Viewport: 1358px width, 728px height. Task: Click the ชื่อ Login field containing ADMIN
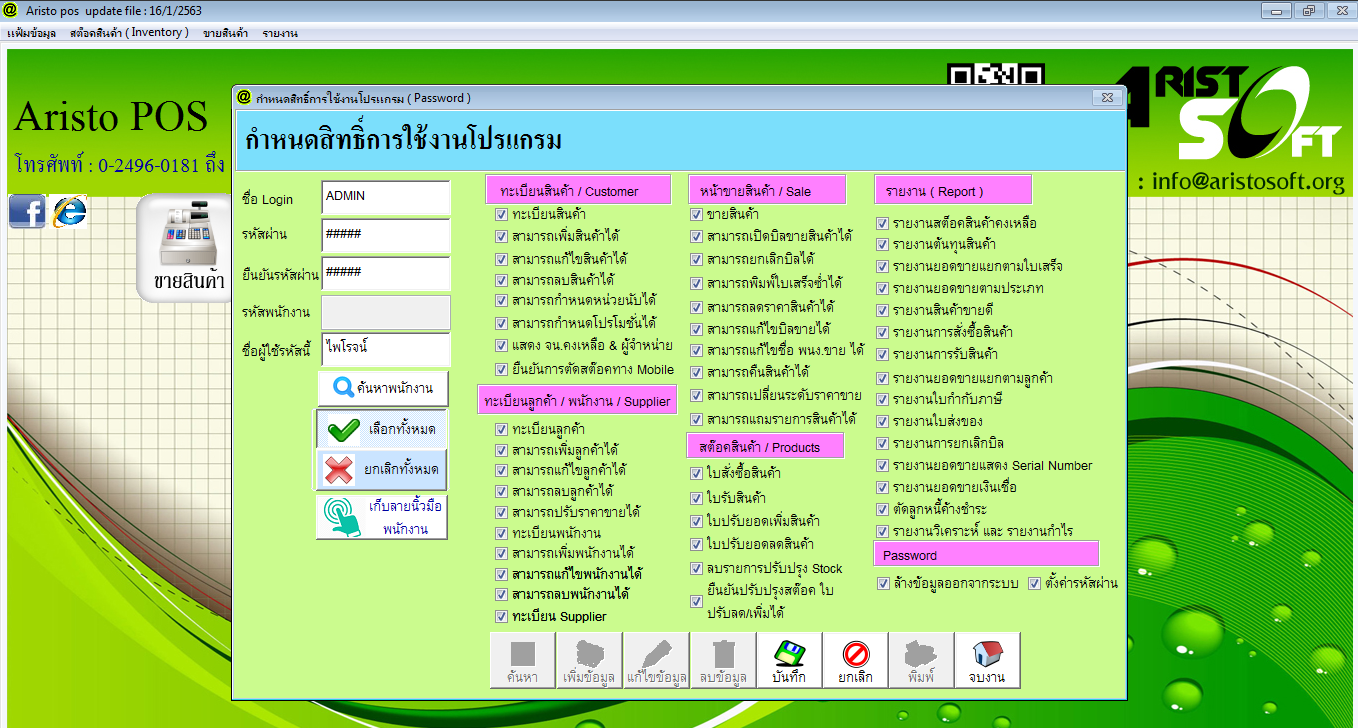click(386, 197)
